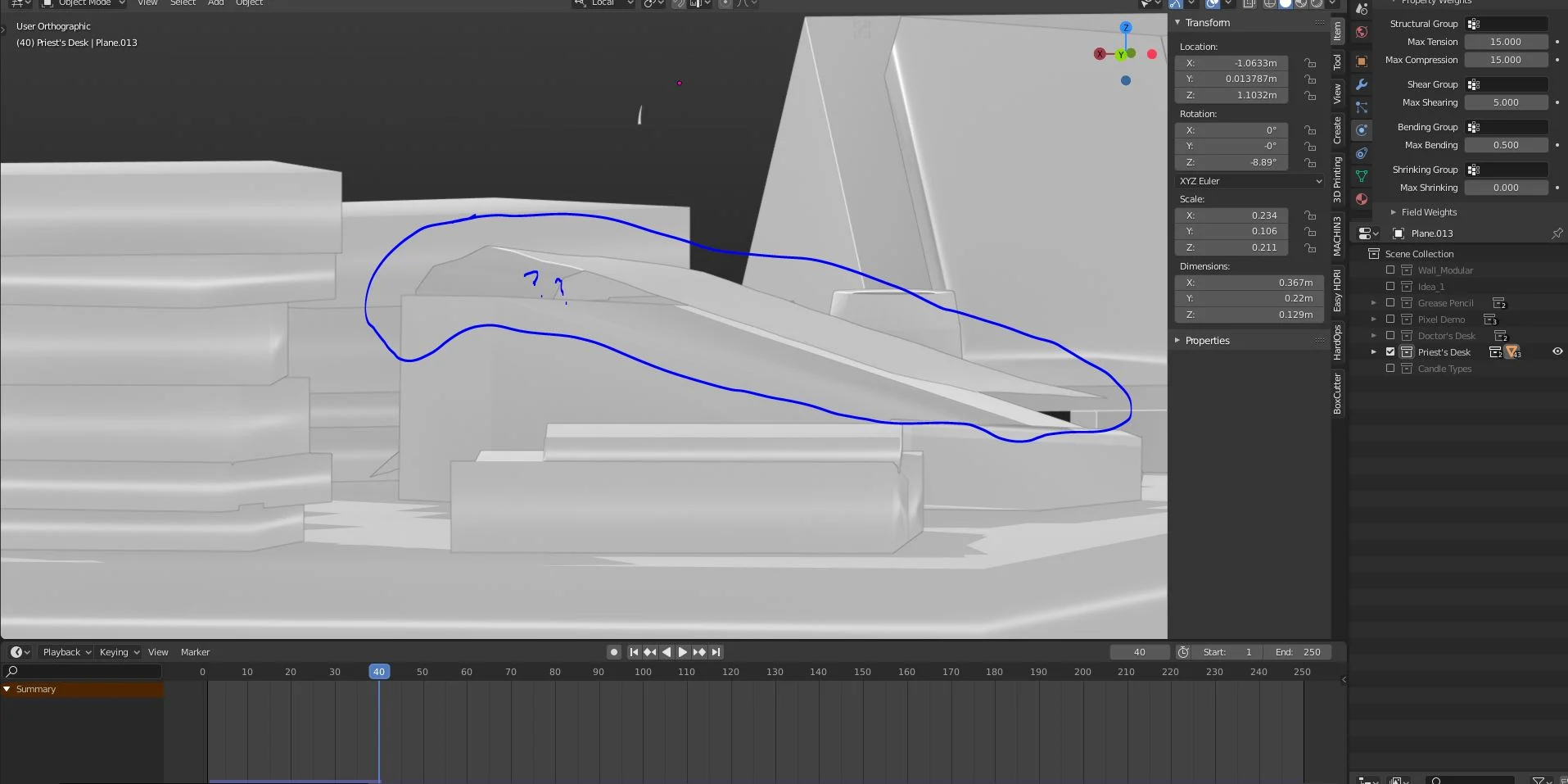Screen dimensions: 1568x784
Task: Open the timeline Marker menu
Action: click(195, 652)
